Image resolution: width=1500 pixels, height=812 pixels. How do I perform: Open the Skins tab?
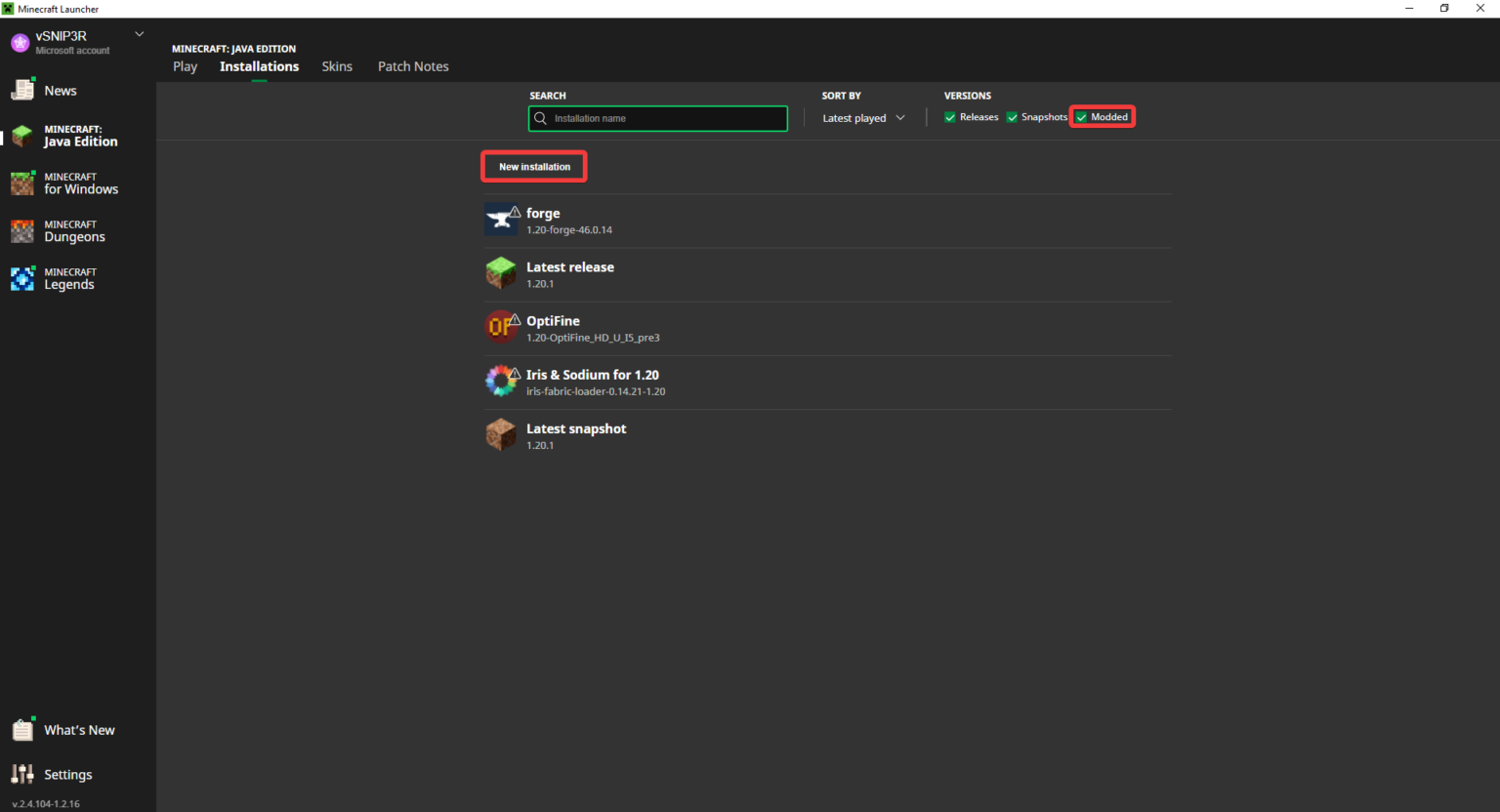(x=337, y=66)
